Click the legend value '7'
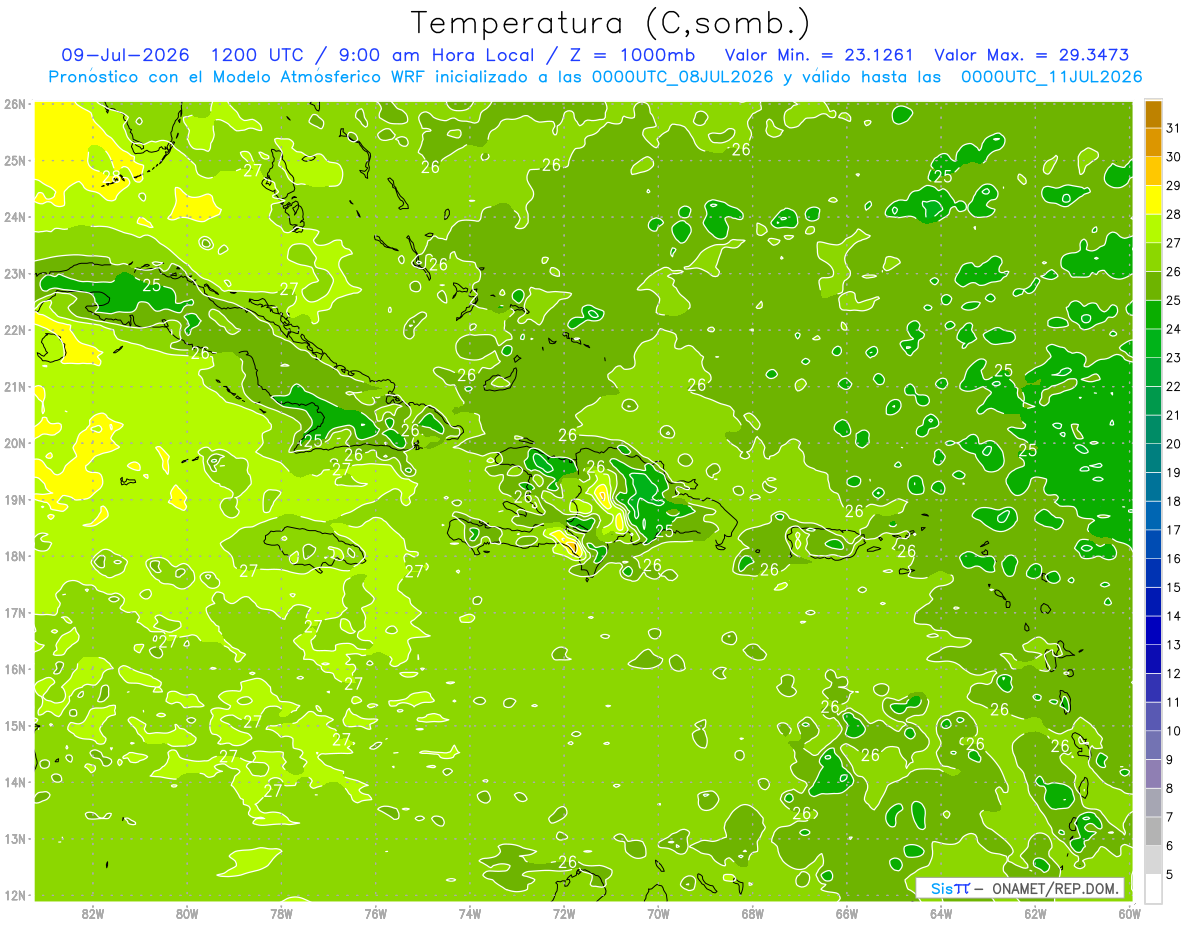The width and height of the screenshot is (1200, 927). pos(1170,817)
